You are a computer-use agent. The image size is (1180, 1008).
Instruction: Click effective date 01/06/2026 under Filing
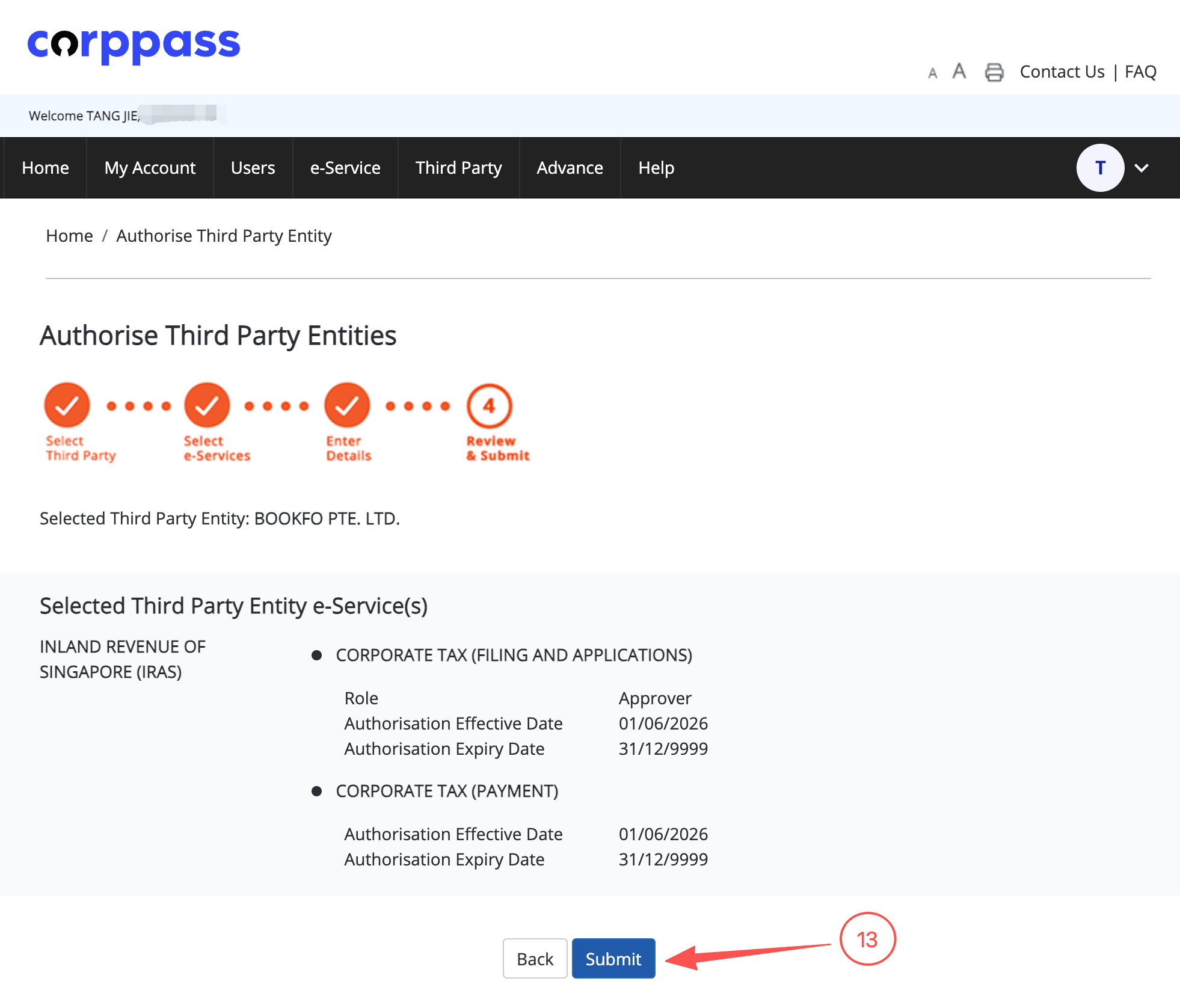click(663, 724)
